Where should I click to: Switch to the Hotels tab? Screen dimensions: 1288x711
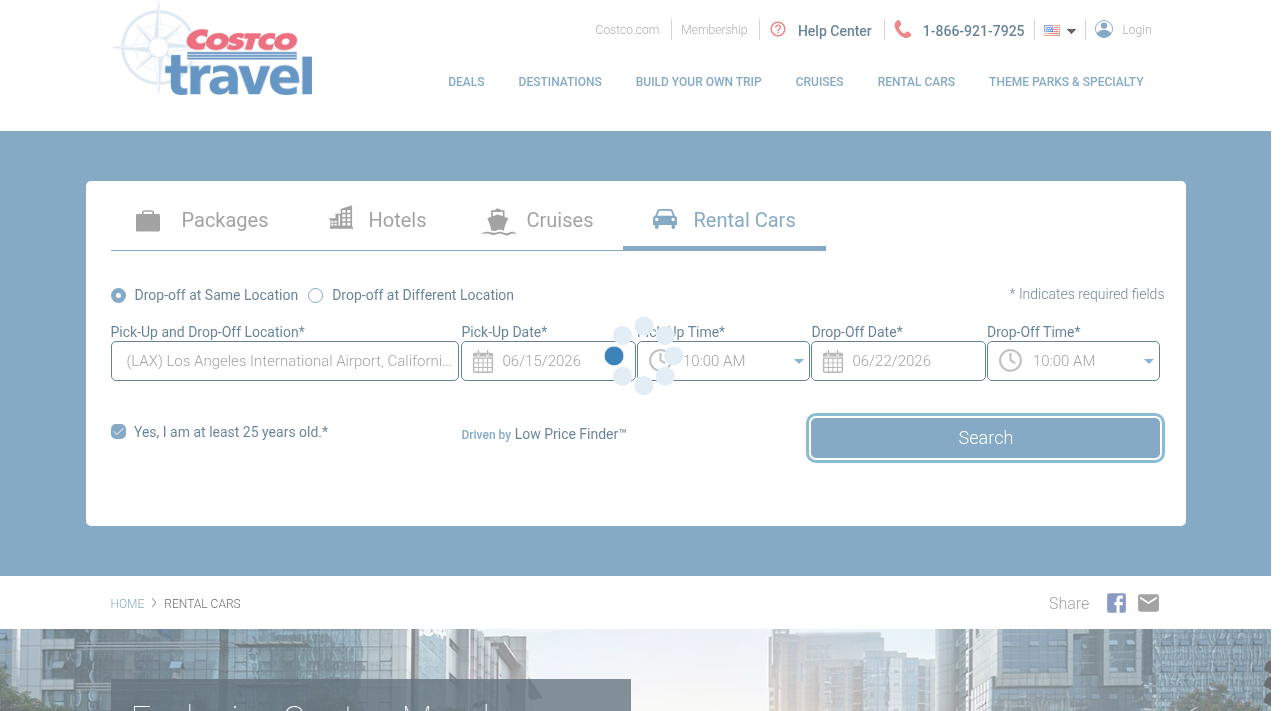(378, 220)
